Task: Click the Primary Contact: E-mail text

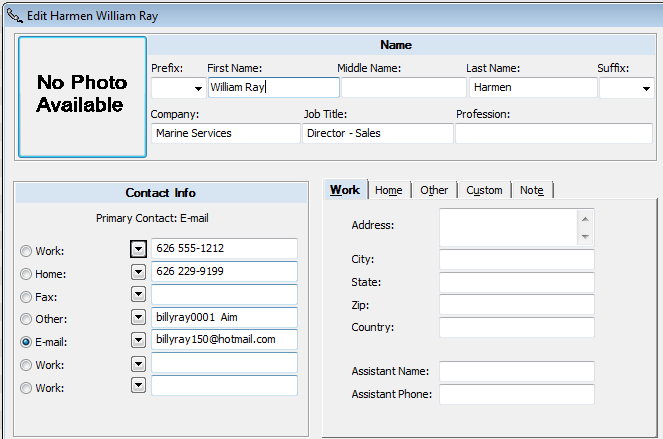Action: pyautogui.click(x=152, y=218)
